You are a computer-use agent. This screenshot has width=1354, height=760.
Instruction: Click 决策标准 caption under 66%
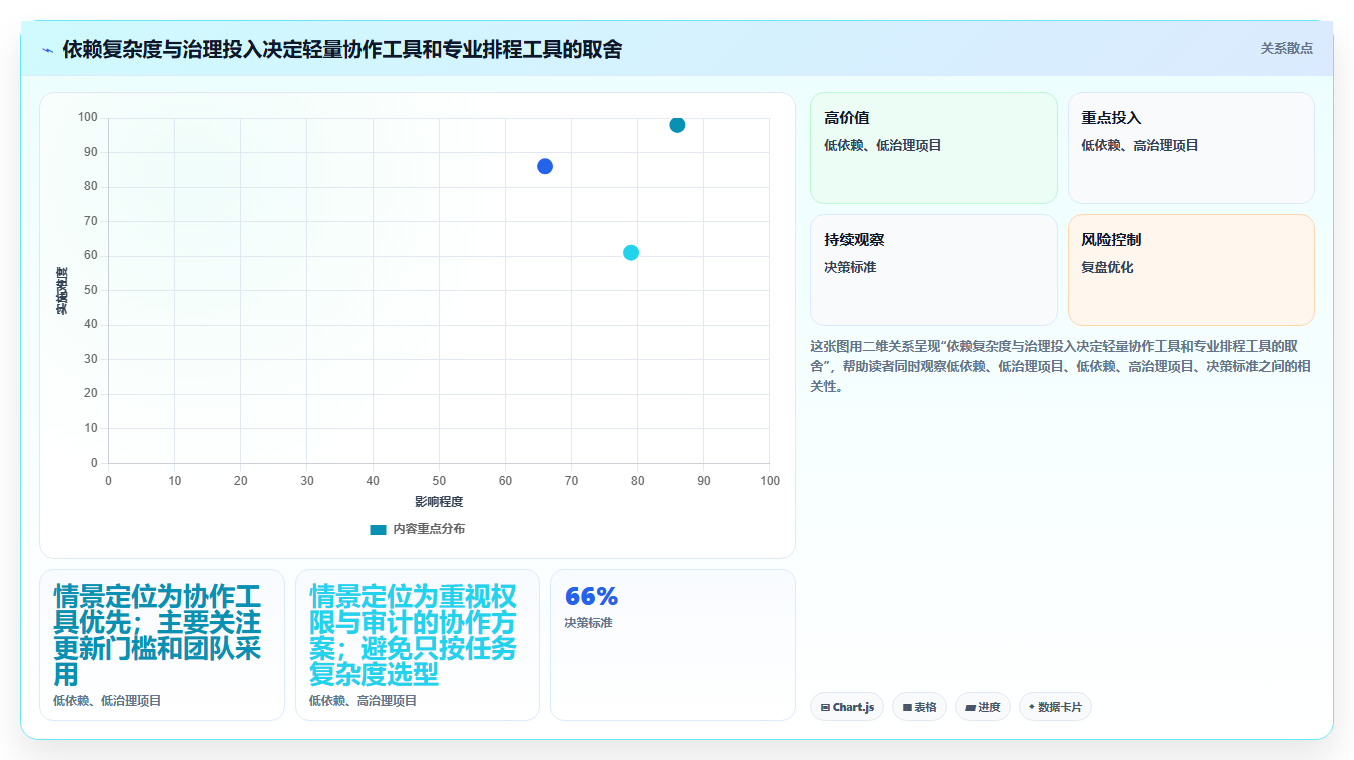point(588,623)
